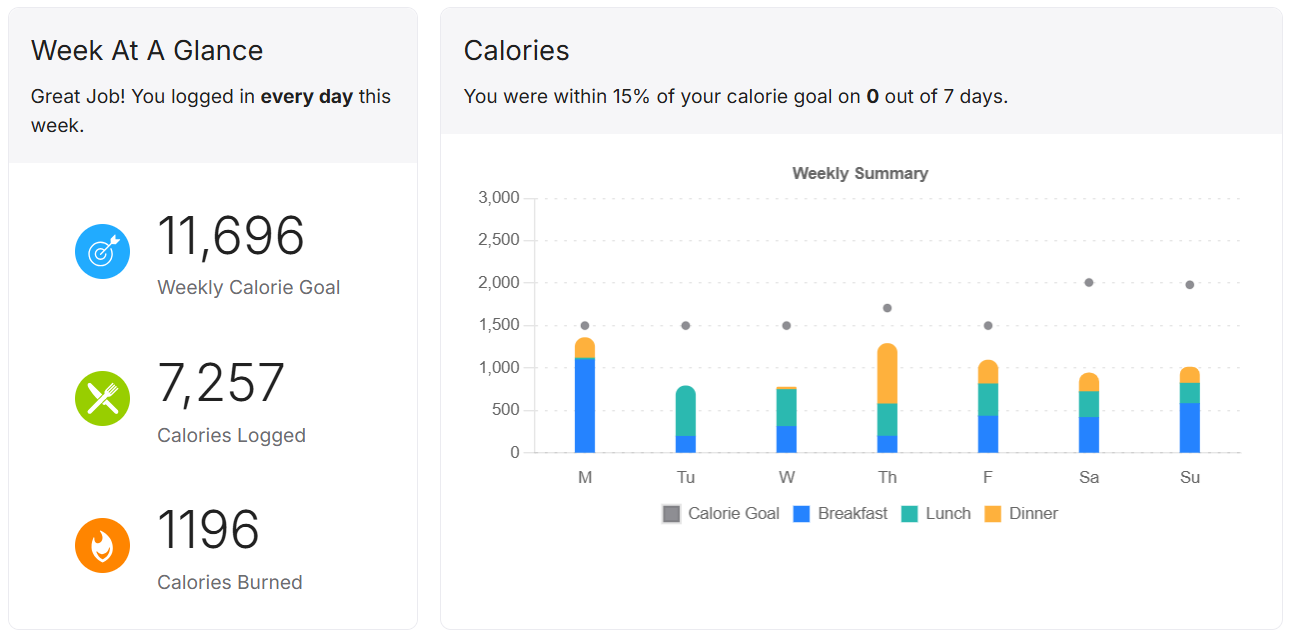This screenshot has height=637, width=1291.
Task: Toggle Breakfast series in chart legend
Action: 840,514
